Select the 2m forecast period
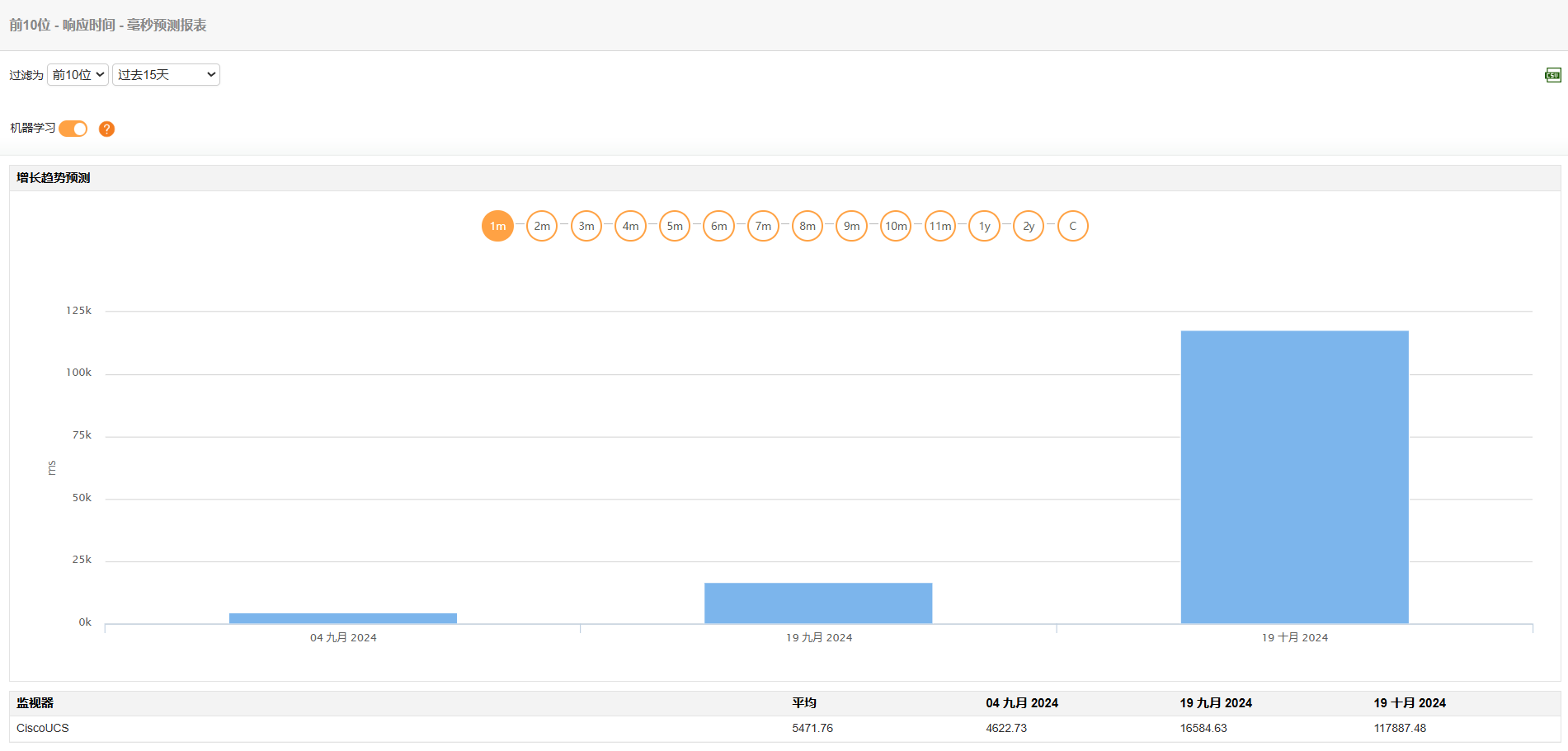This screenshot has height=751, width=1568. pyautogui.click(x=542, y=226)
